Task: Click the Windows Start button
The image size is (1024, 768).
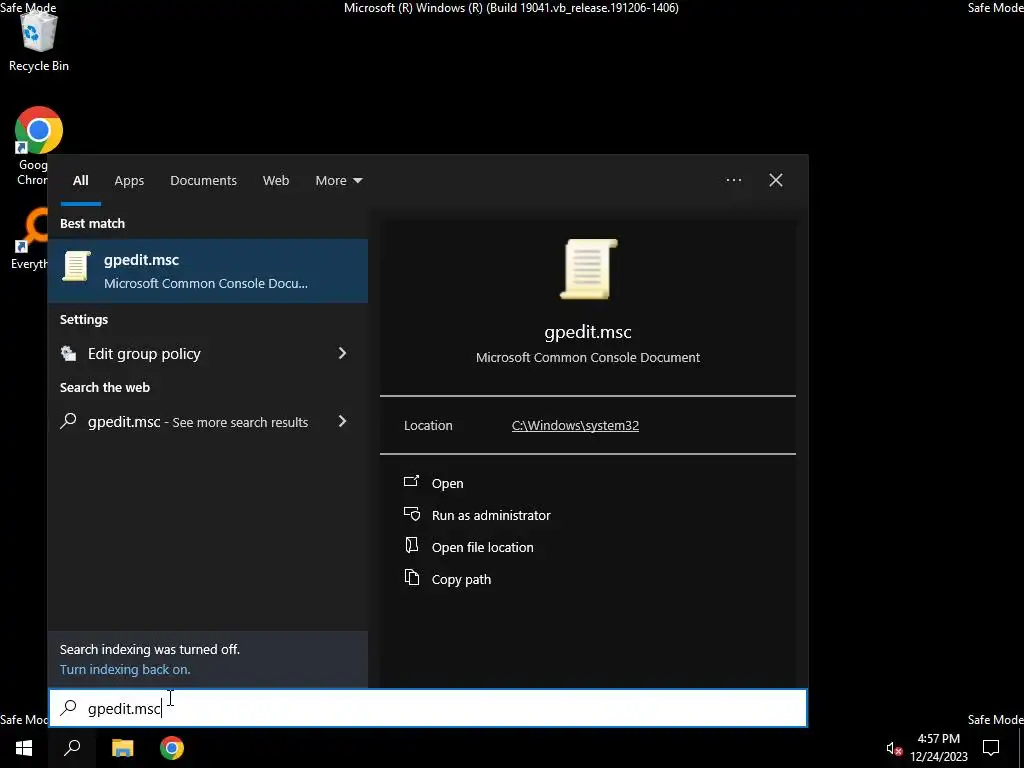Action: coord(24,748)
